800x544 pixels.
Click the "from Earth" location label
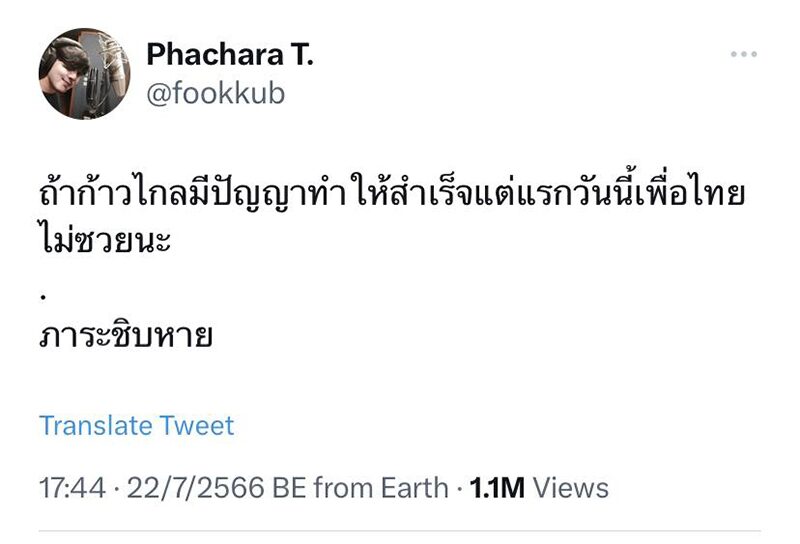coord(381,487)
